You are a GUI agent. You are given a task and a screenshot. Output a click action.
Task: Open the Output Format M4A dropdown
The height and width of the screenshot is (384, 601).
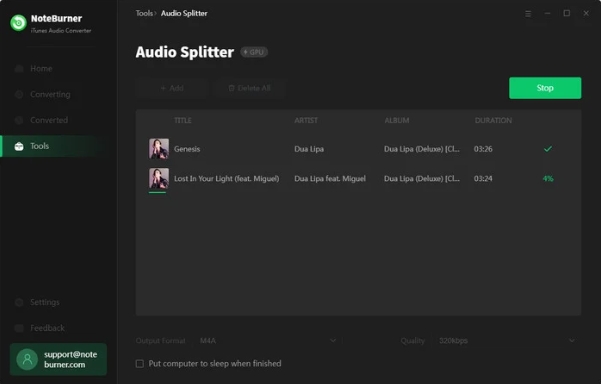coord(268,341)
